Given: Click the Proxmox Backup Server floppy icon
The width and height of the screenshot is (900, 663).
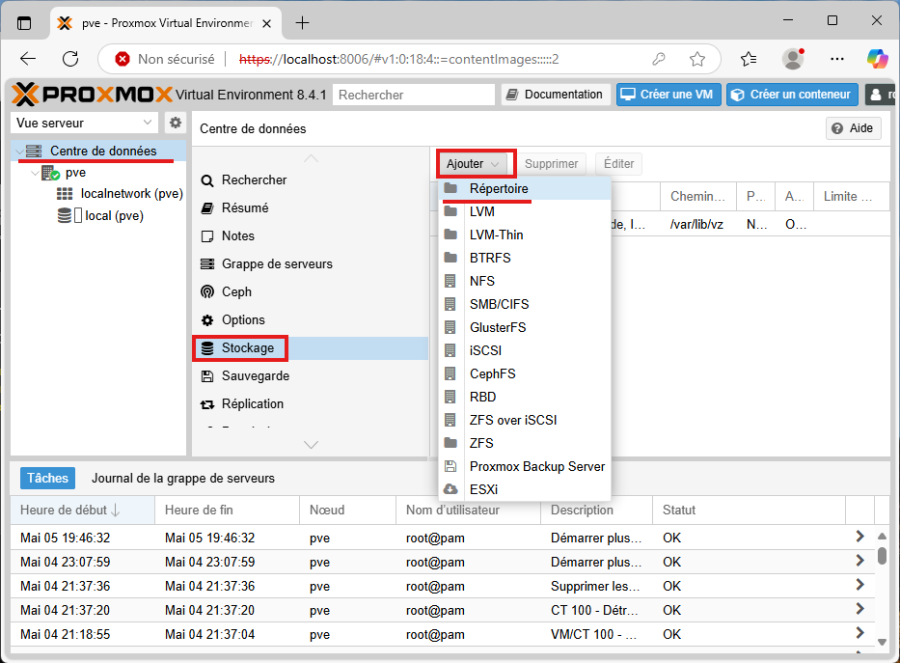Looking at the screenshot, I should click(x=451, y=466).
